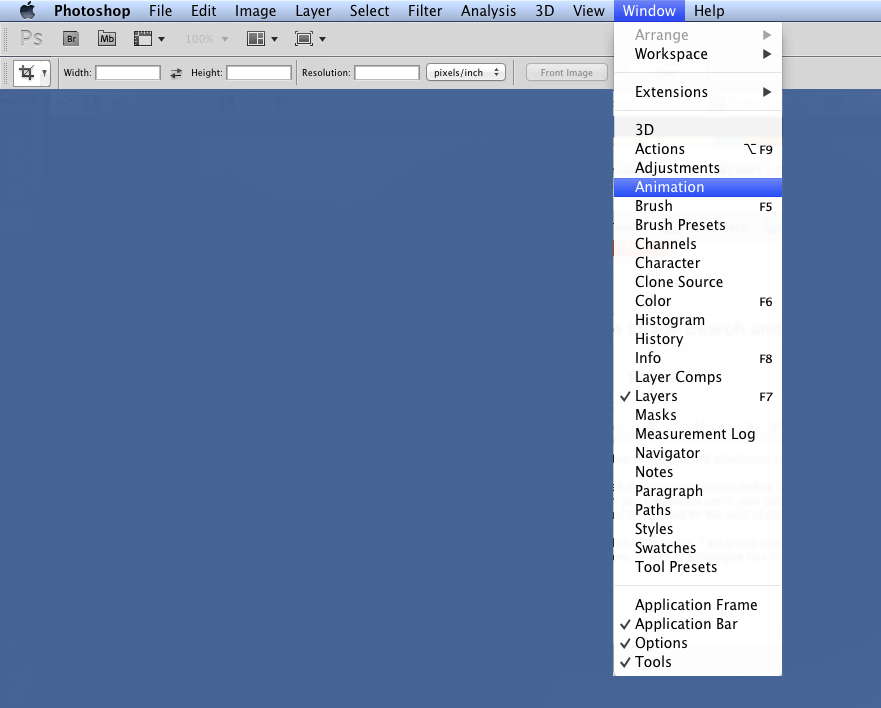Launch Bridge from the Br icon
The width and height of the screenshot is (881, 708).
(71, 39)
